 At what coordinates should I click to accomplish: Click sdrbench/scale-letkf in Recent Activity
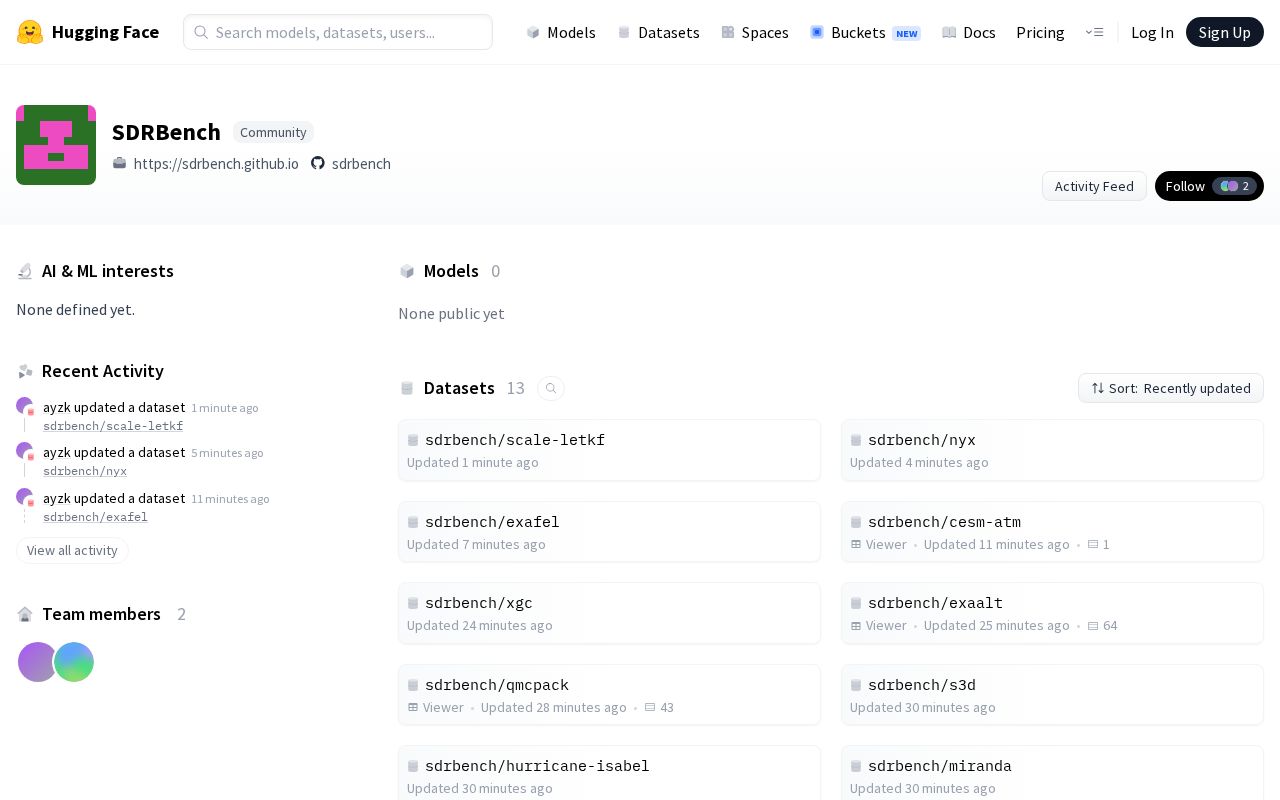click(113, 425)
